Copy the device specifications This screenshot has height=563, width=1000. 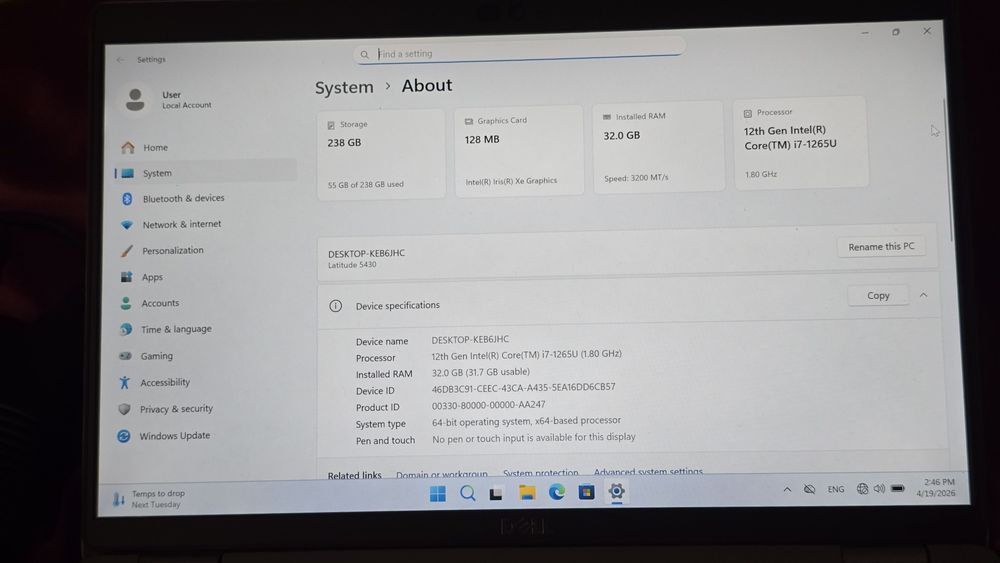tap(878, 295)
